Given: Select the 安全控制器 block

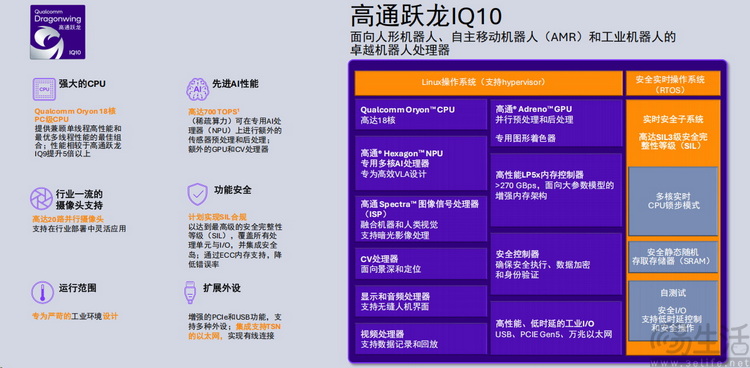Looking at the screenshot, I should (x=556, y=264).
